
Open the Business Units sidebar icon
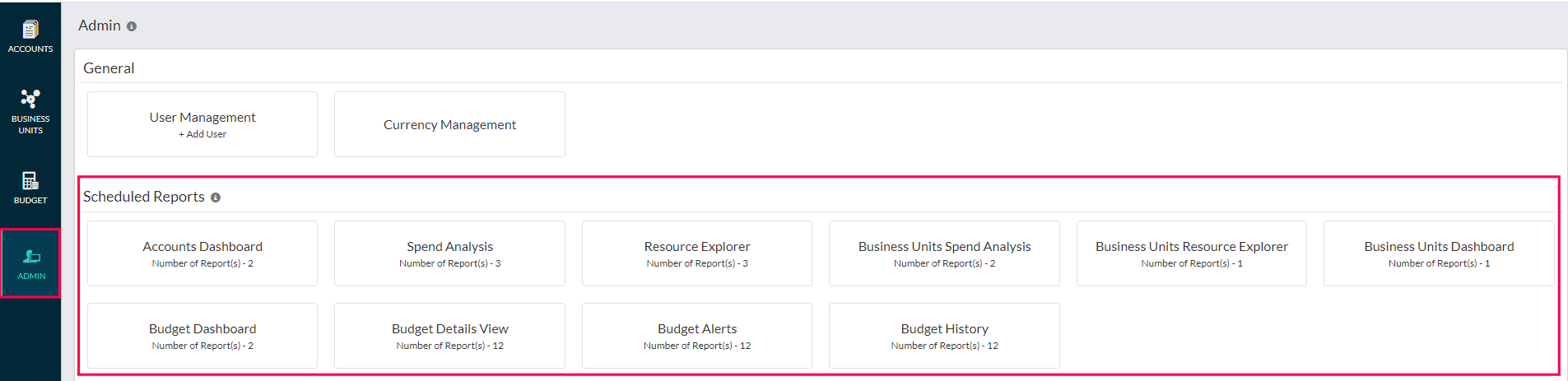click(x=30, y=112)
